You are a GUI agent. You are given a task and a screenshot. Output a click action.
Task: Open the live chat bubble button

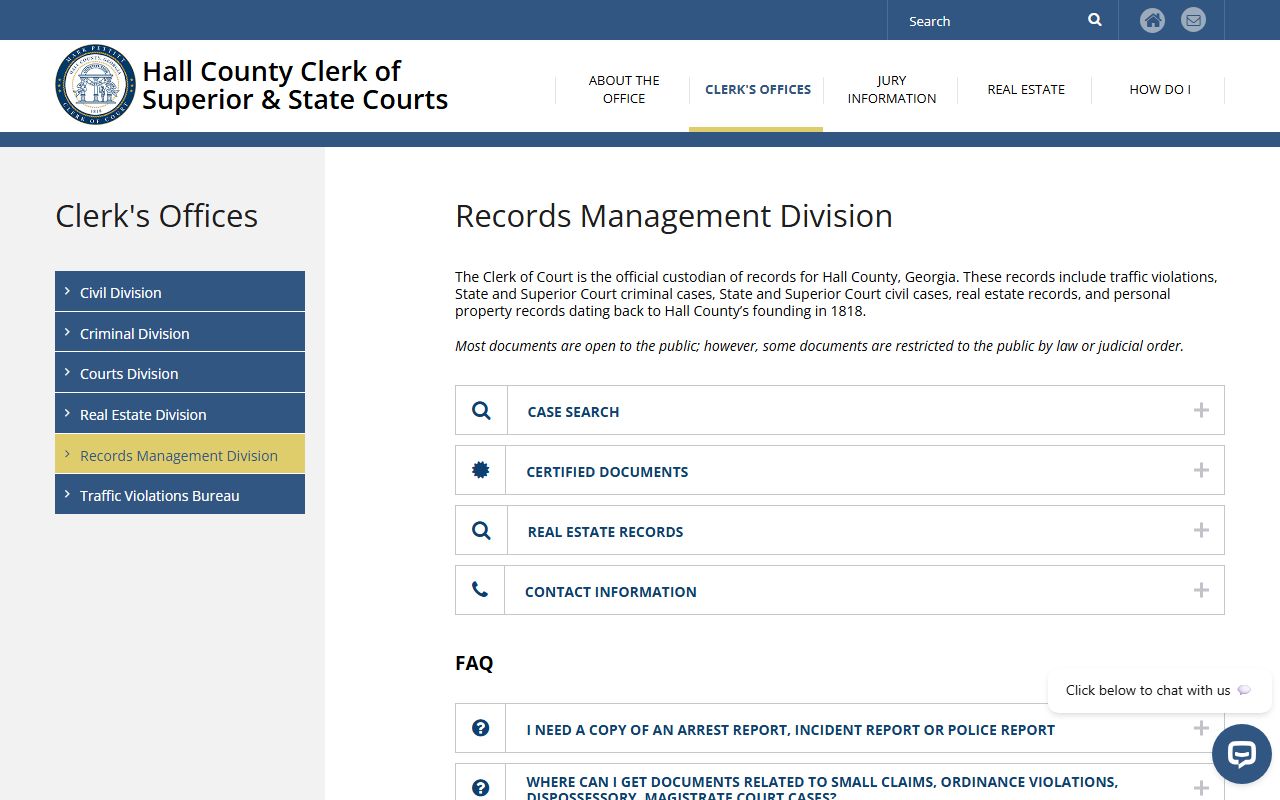(x=1241, y=754)
